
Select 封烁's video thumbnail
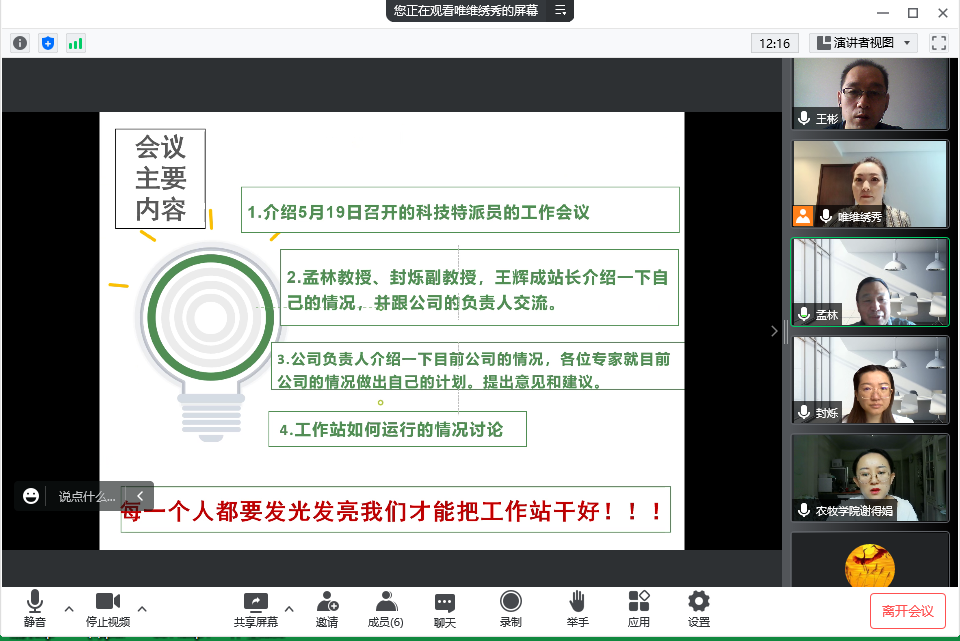coord(870,380)
